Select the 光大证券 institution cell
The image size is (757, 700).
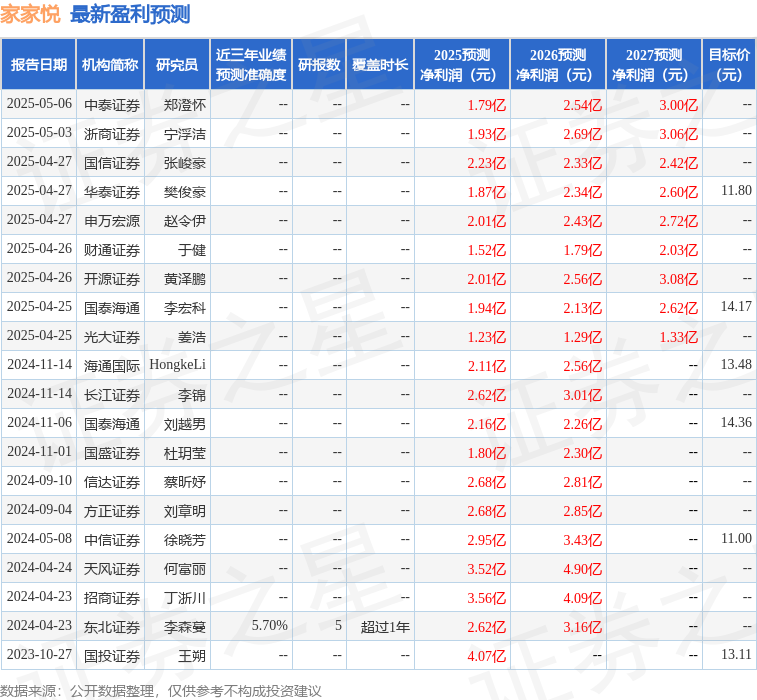coord(112,336)
